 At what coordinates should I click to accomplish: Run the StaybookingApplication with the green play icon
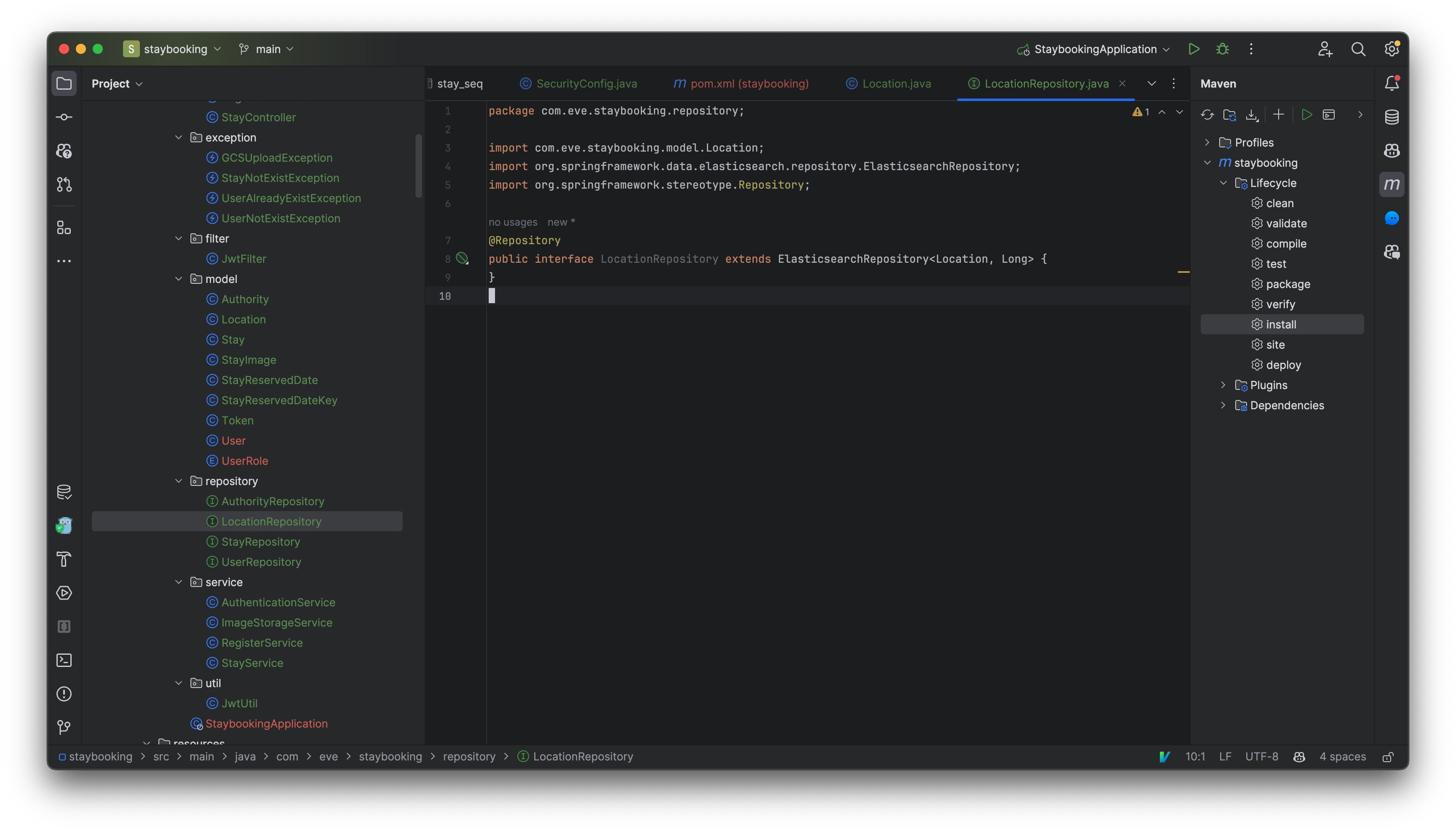(1194, 49)
